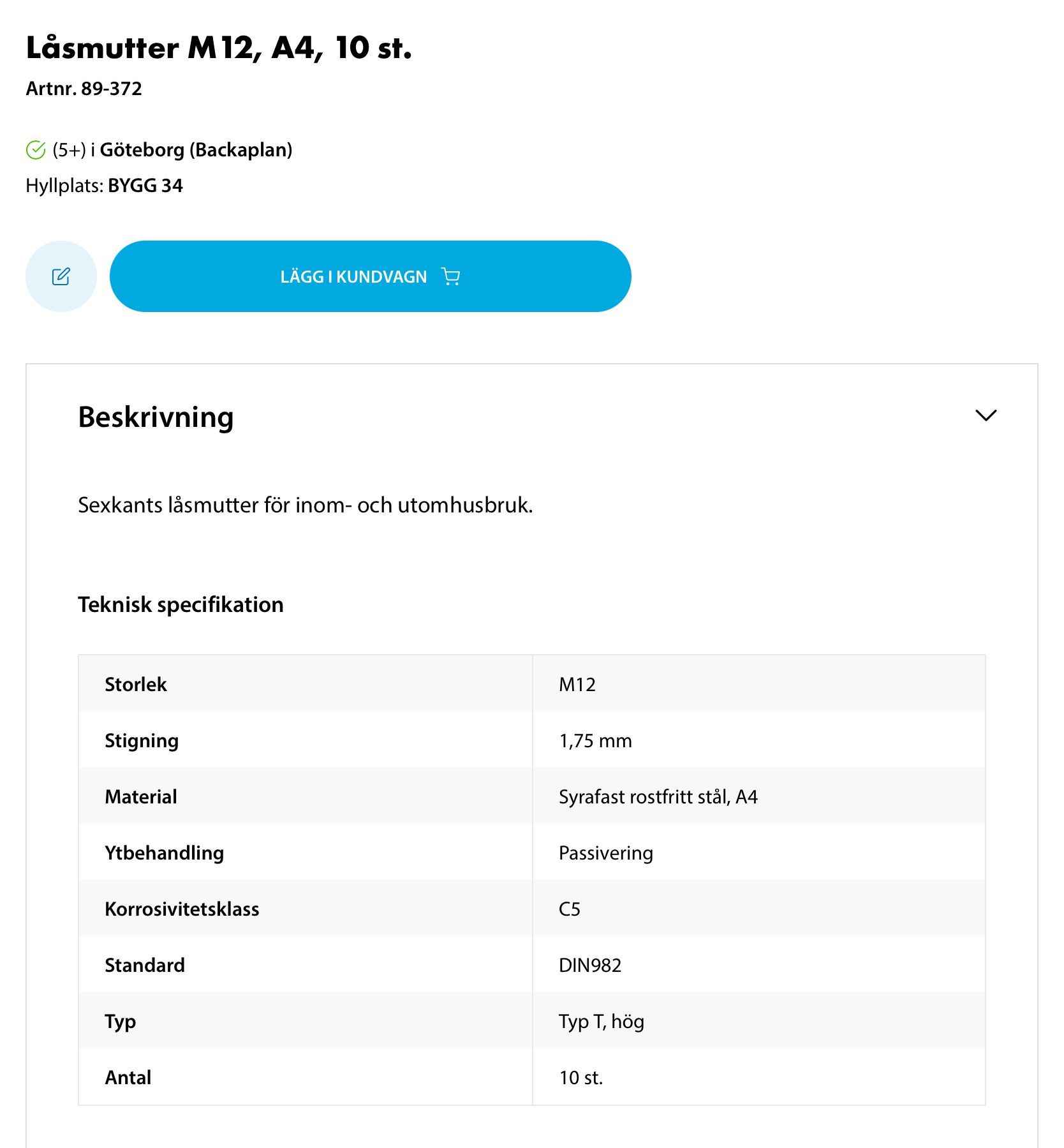
Task: Click the Typ T, hög value
Action: pos(601,1021)
